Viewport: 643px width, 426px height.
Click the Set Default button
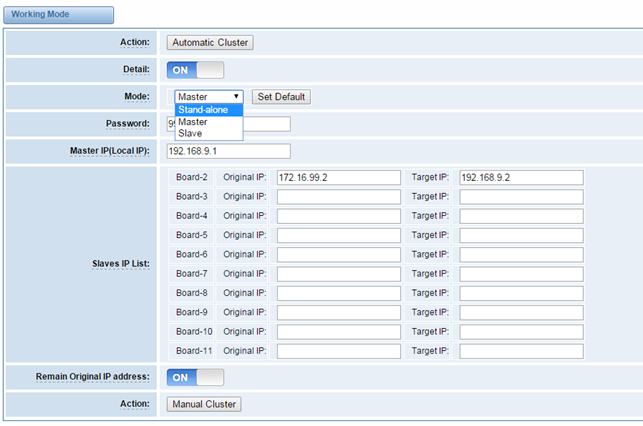tap(281, 97)
